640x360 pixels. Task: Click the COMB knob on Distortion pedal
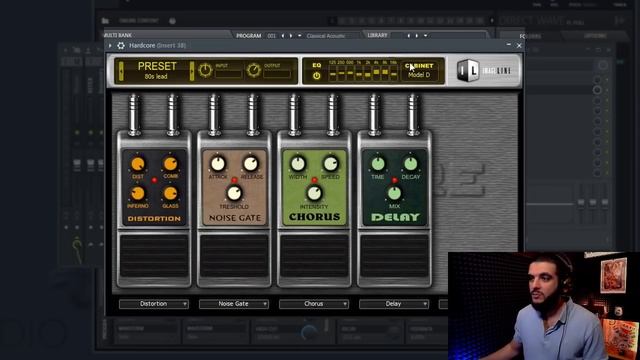pos(170,164)
